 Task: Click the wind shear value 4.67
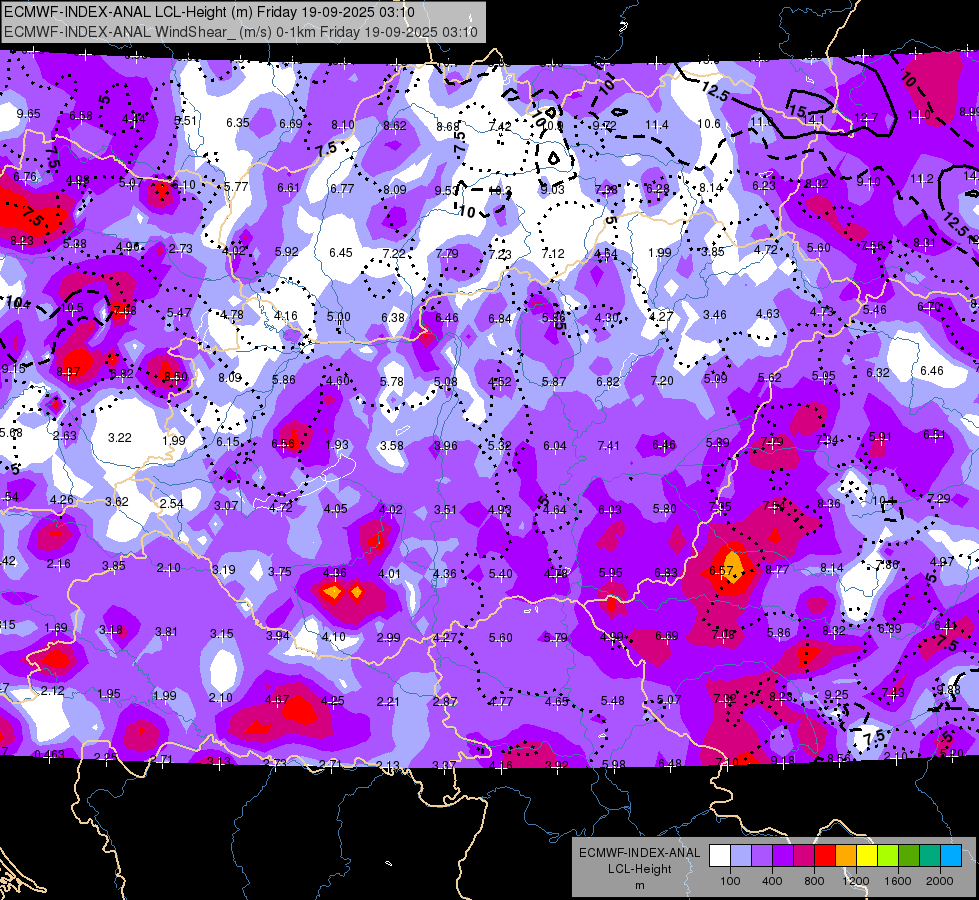pos(277,700)
